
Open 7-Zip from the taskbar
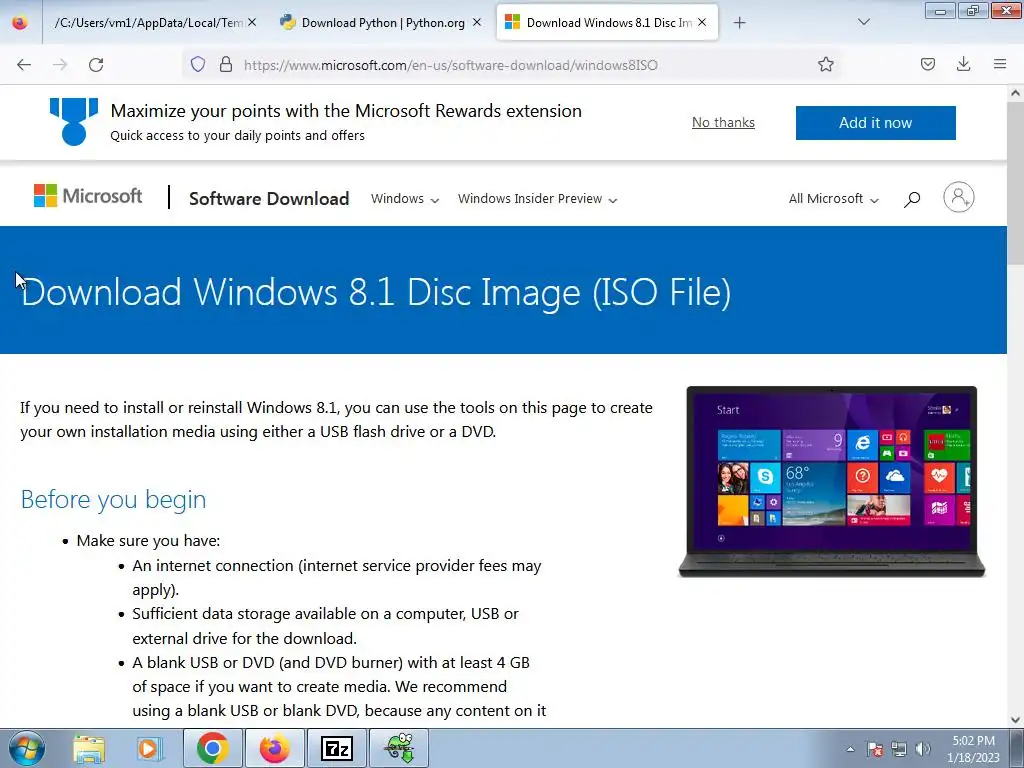tap(336, 748)
